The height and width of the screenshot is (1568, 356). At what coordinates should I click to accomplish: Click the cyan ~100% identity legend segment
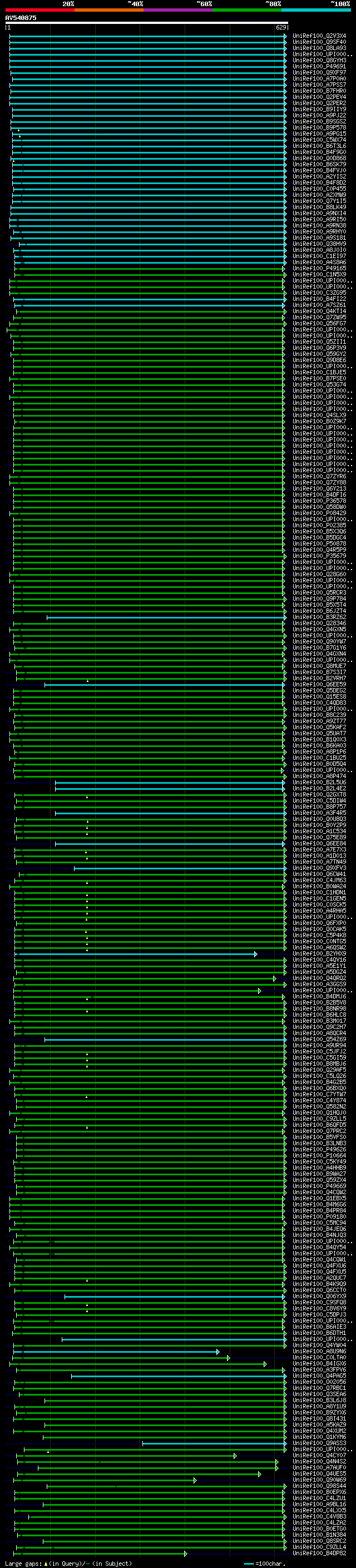click(317, 10)
